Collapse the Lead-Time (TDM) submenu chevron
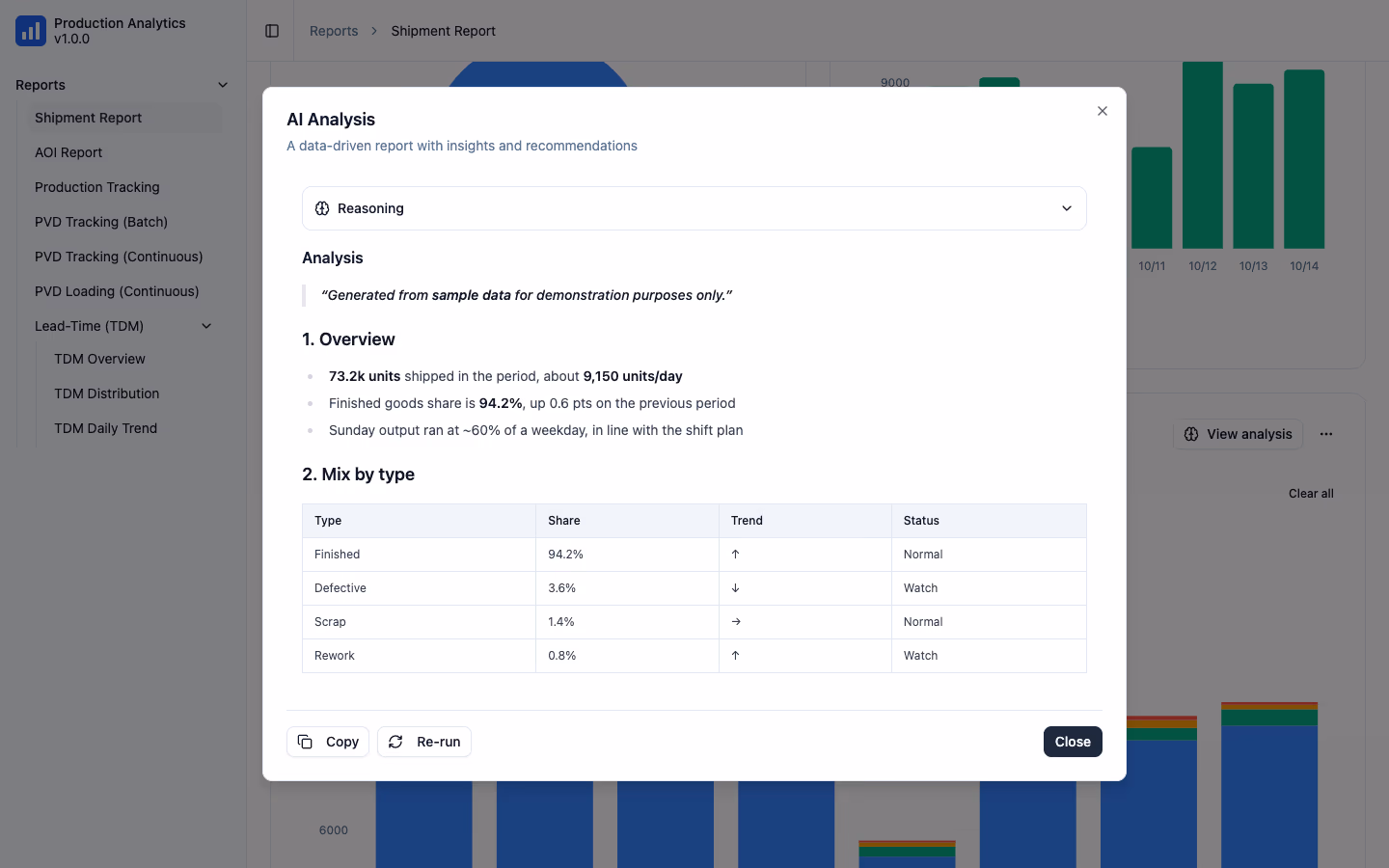The height and width of the screenshot is (868, 1389). pos(206,326)
